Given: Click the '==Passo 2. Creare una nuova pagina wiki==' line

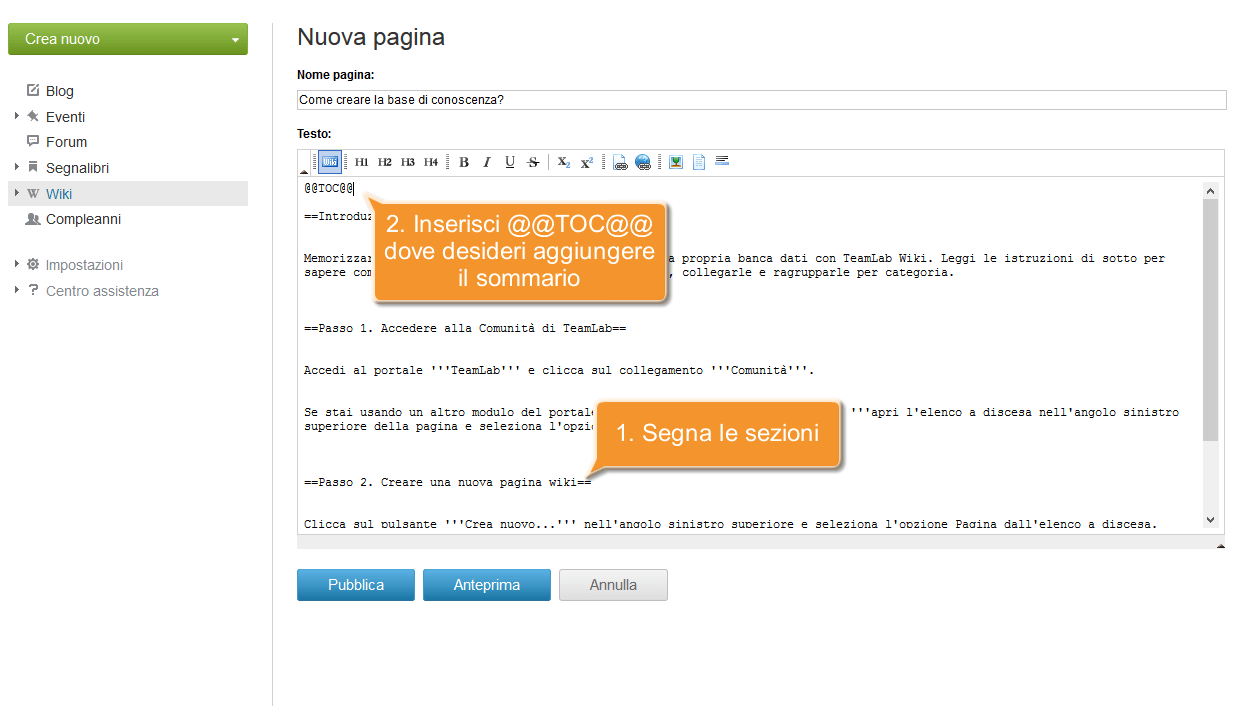Looking at the screenshot, I should click(448, 482).
